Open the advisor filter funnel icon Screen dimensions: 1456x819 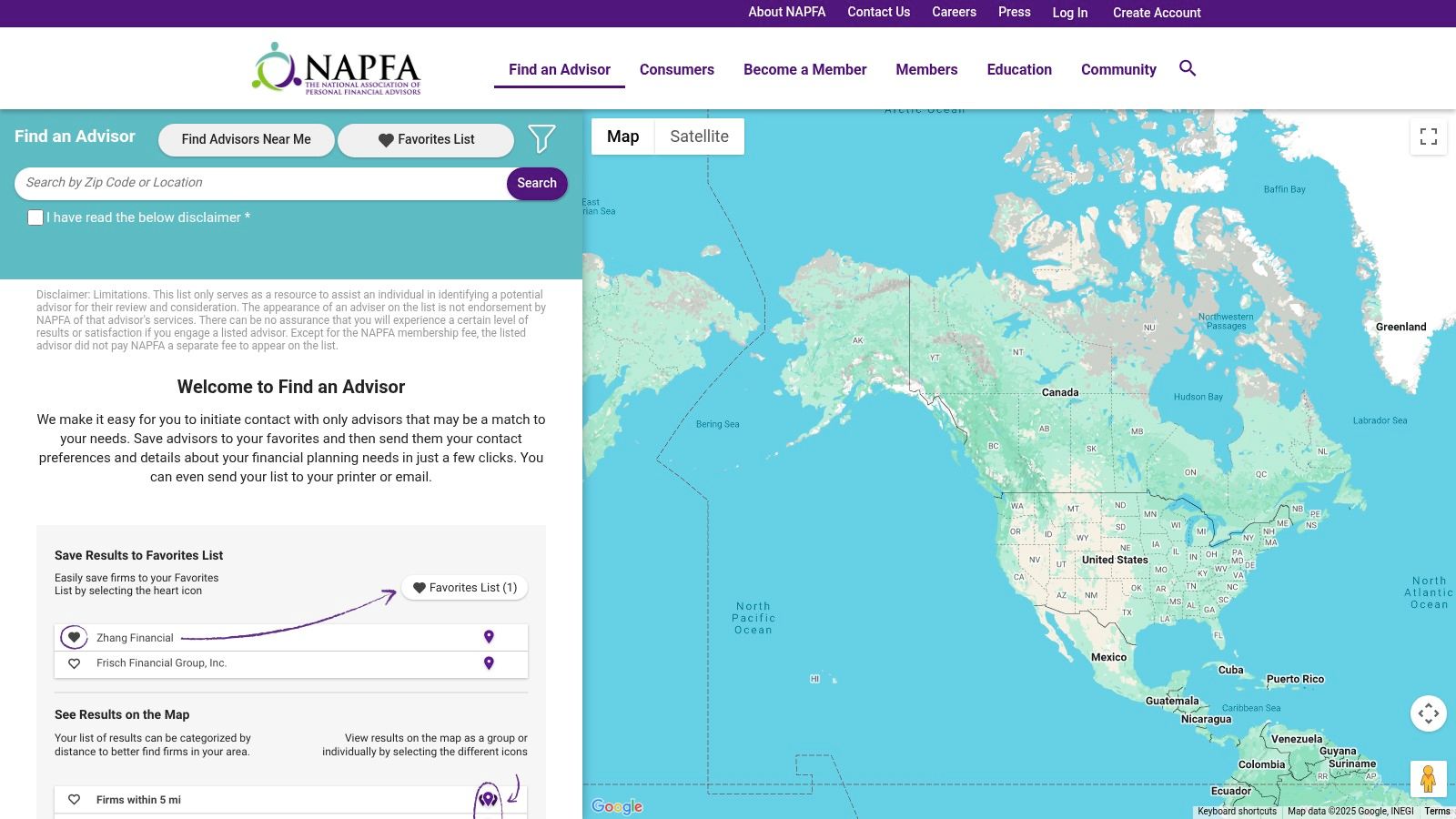(541, 138)
